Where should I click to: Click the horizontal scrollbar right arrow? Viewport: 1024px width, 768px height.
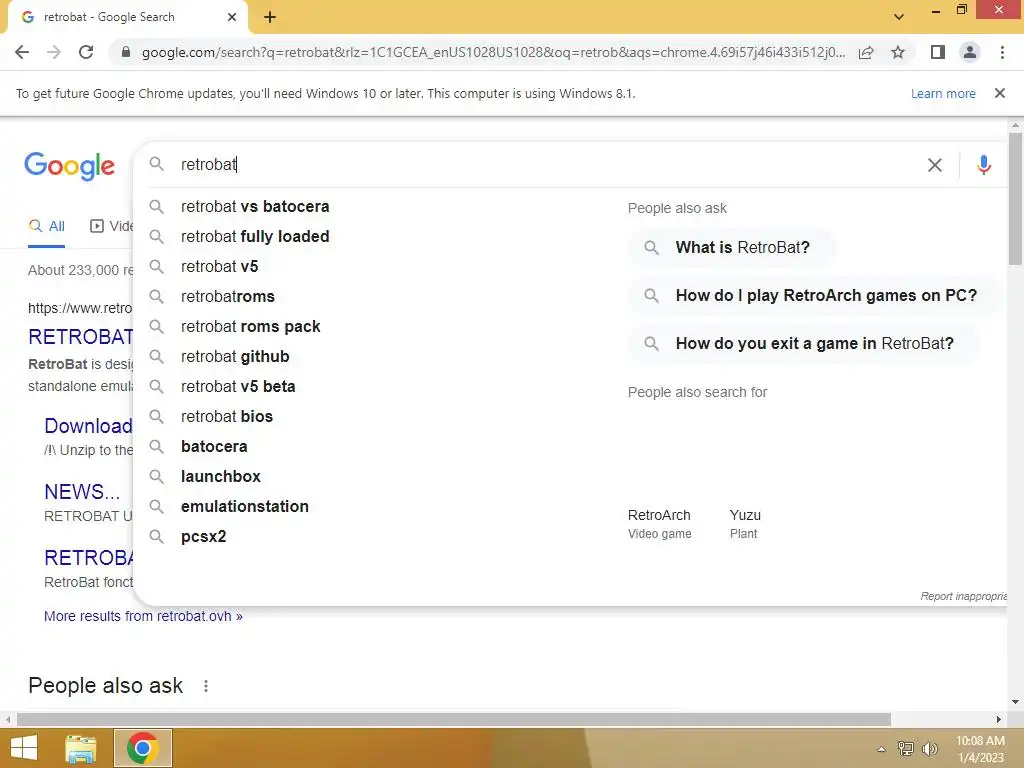coord(999,720)
